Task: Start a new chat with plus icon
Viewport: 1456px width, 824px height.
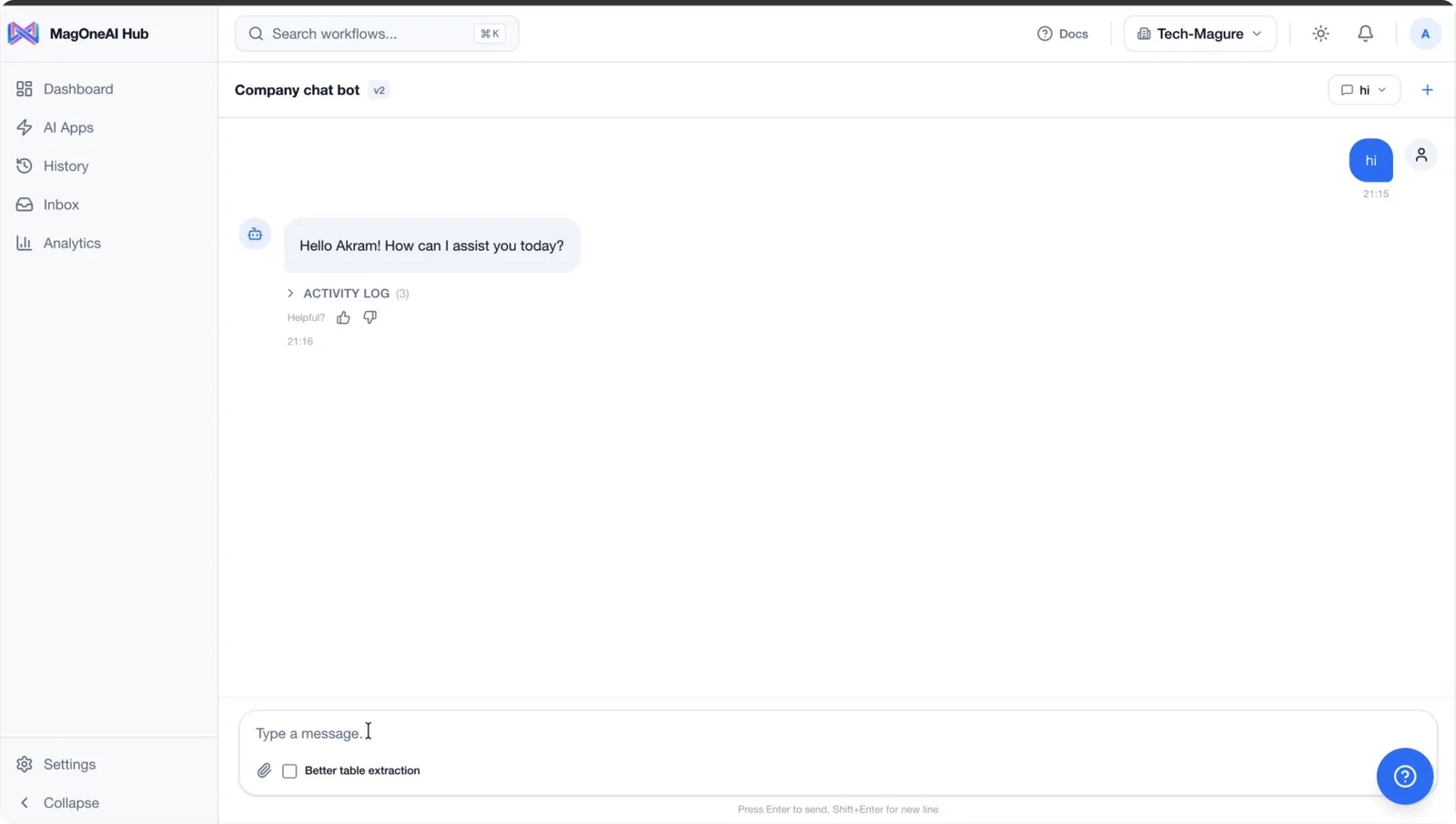Action: tap(1427, 90)
